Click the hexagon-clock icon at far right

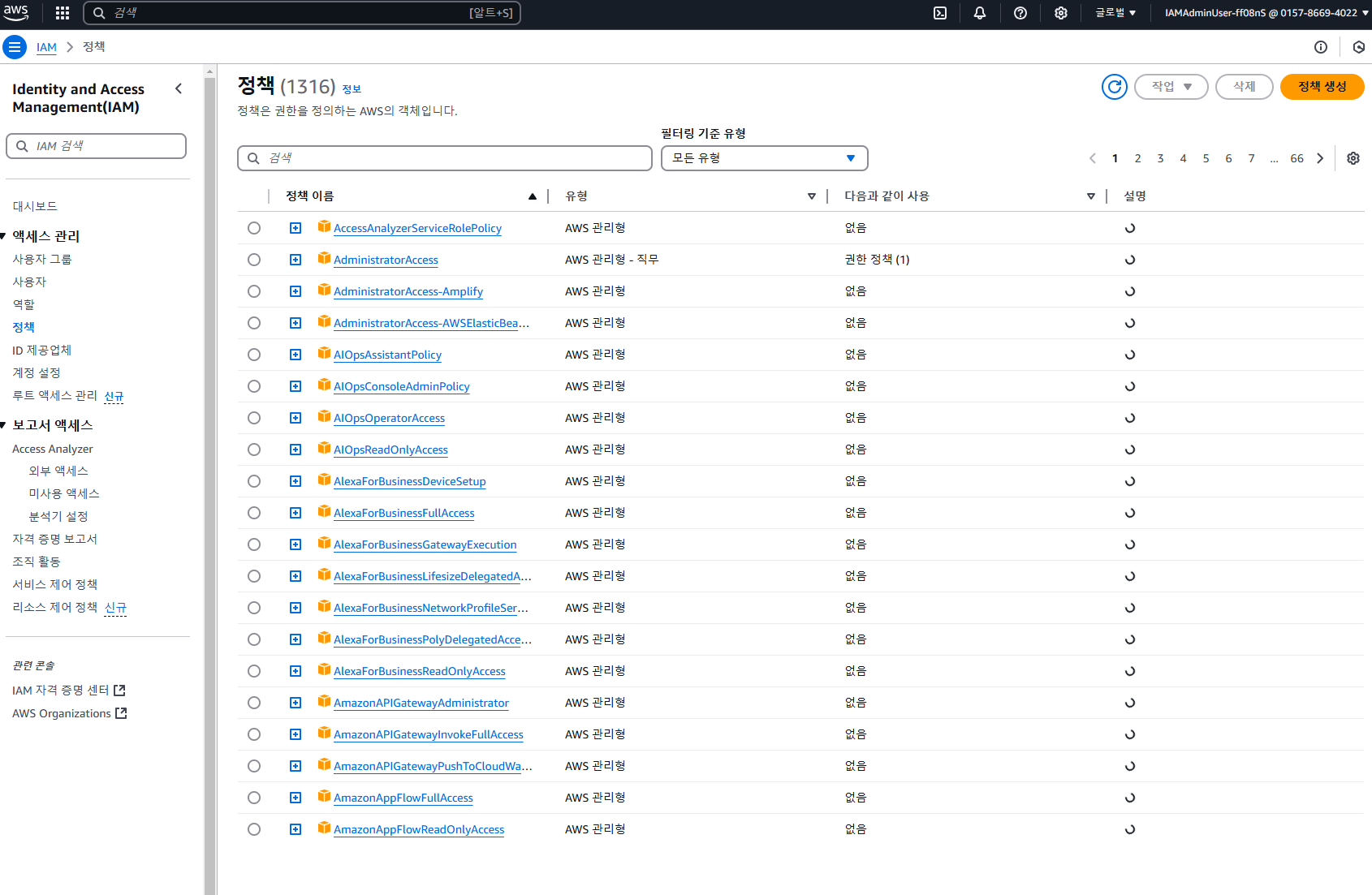pos(1359,47)
